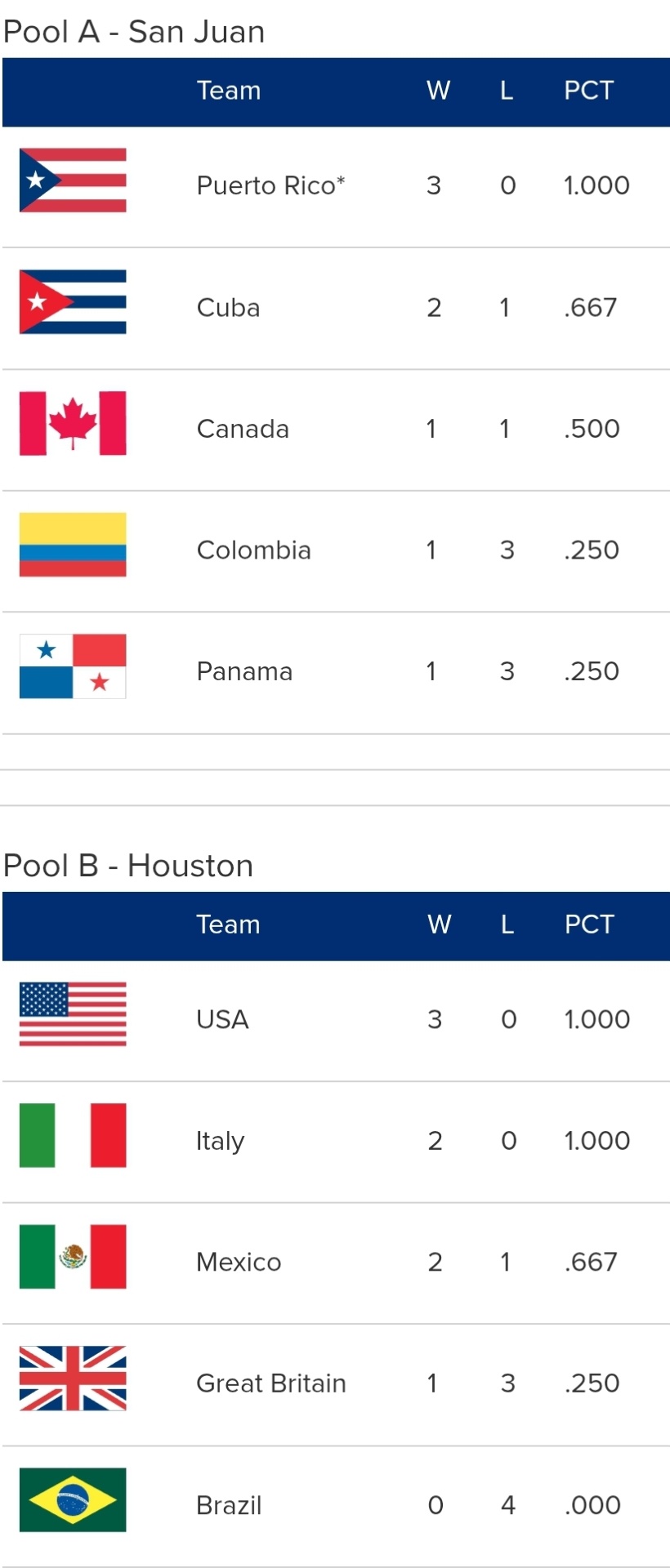Click the Pool A - San Juan heading
670x1568 pixels.
coord(134,32)
